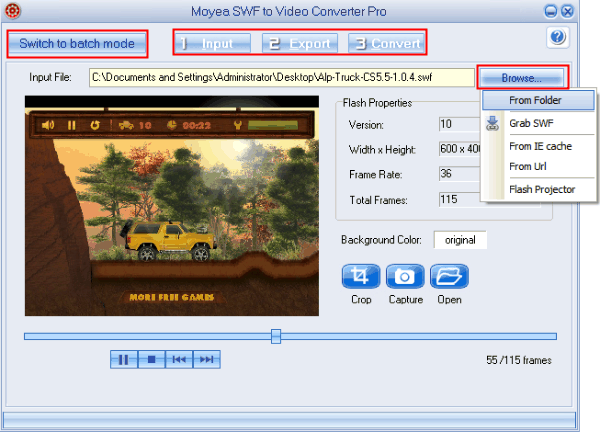Mute sound icon in the game preview
This screenshot has width=600, height=432.
(x=48, y=125)
